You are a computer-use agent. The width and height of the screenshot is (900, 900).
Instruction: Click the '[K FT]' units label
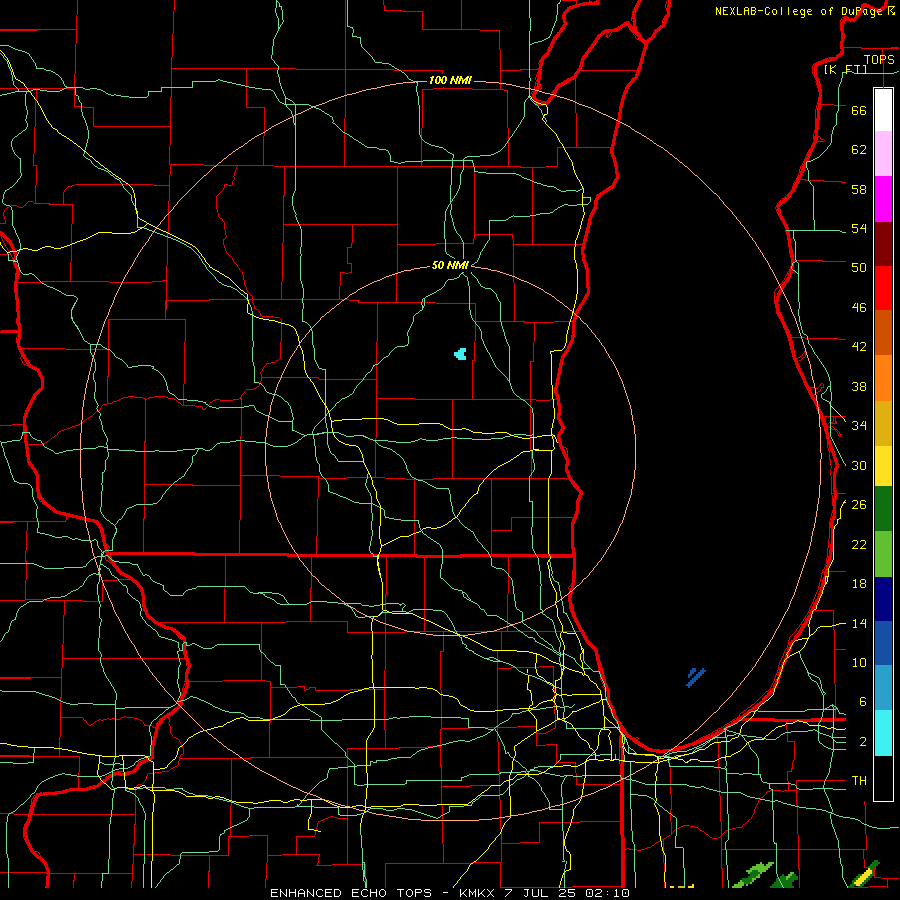point(845,69)
